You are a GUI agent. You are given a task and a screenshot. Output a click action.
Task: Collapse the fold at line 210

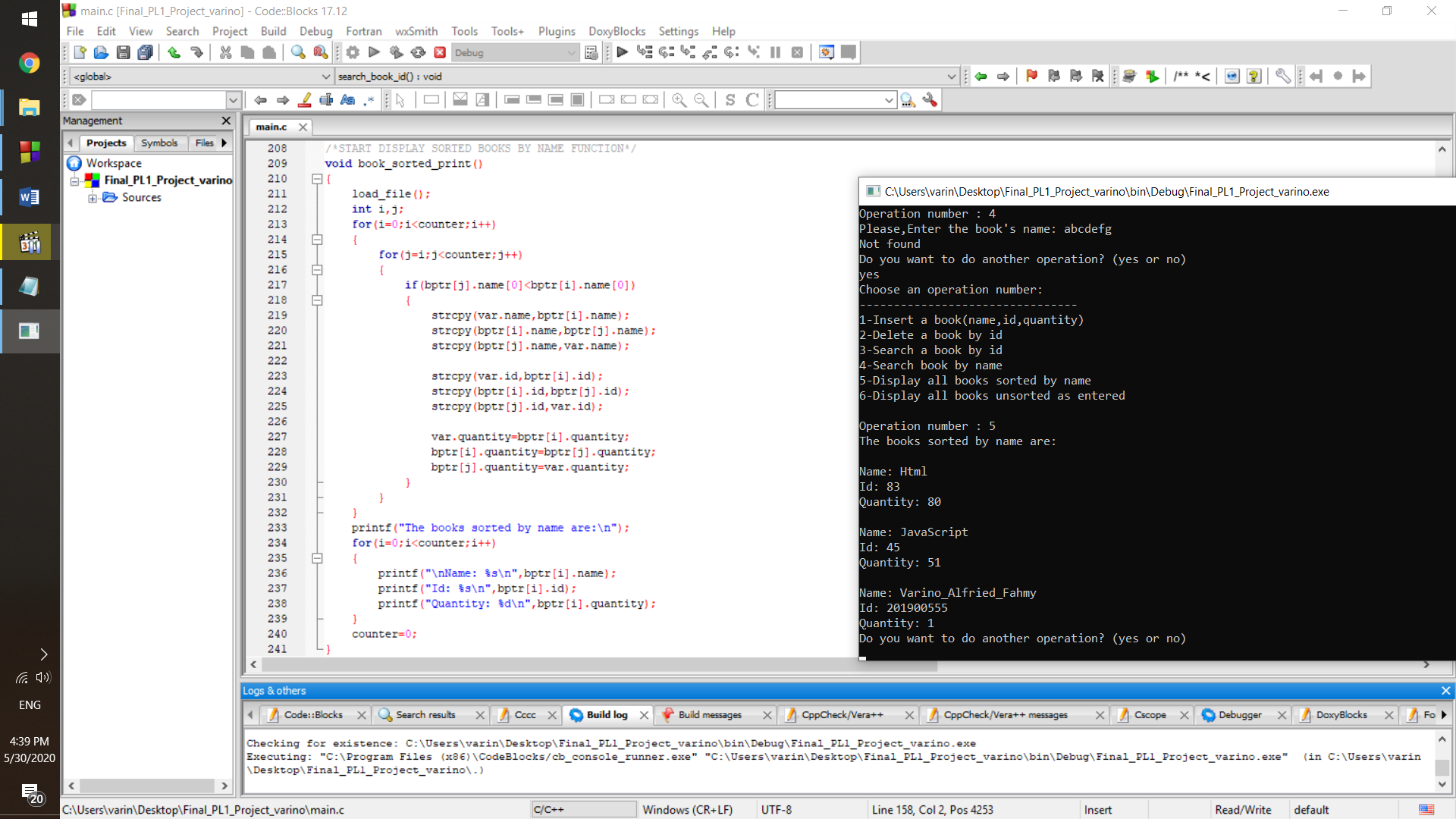(x=317, y=179)
